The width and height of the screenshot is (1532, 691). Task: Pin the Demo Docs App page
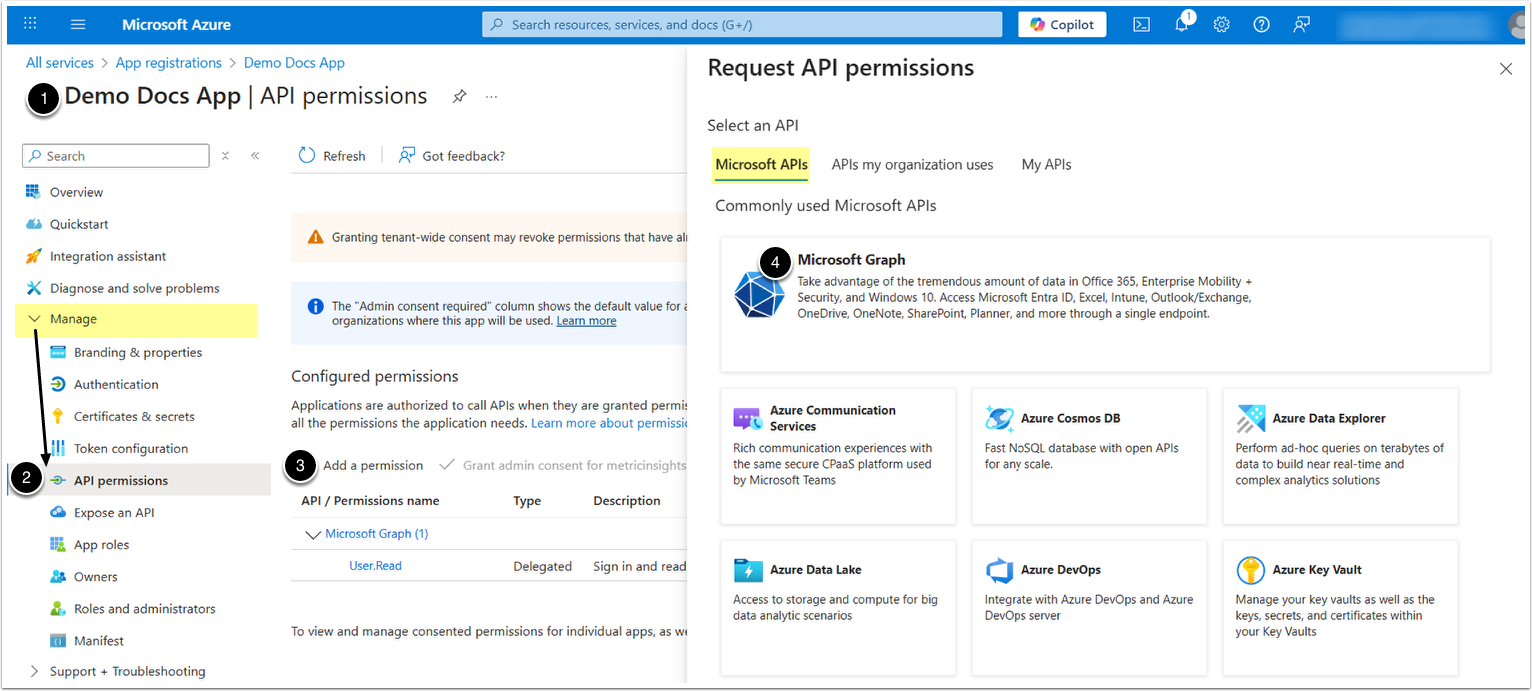point(459,97)
